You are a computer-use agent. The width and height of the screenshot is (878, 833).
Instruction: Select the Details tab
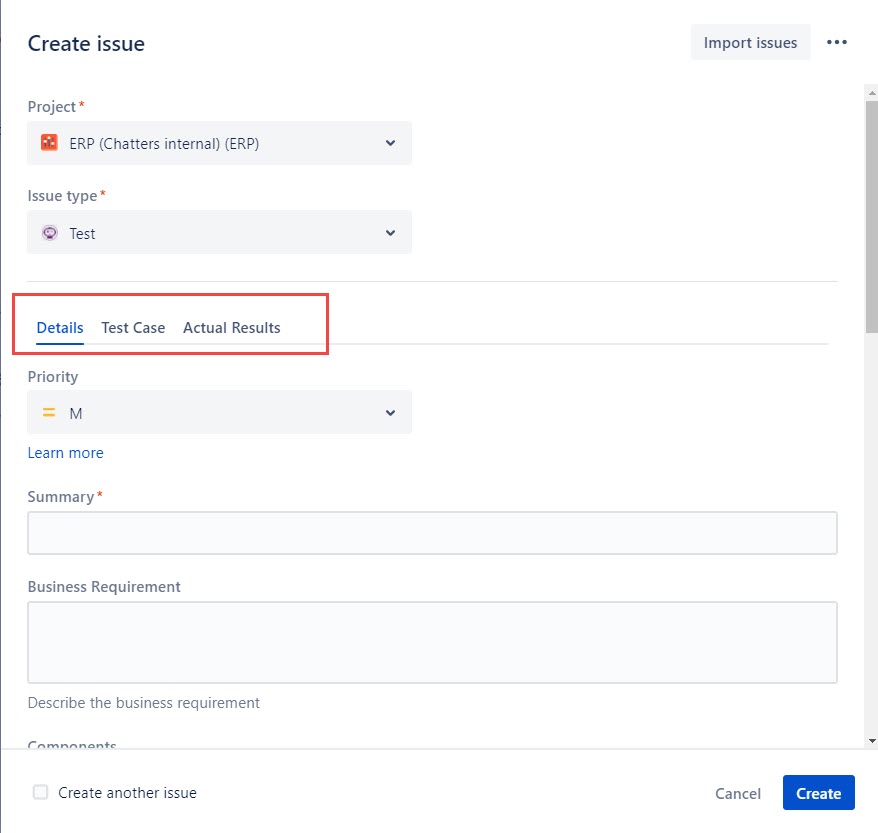pyautogui.click(x=60, y=328)
